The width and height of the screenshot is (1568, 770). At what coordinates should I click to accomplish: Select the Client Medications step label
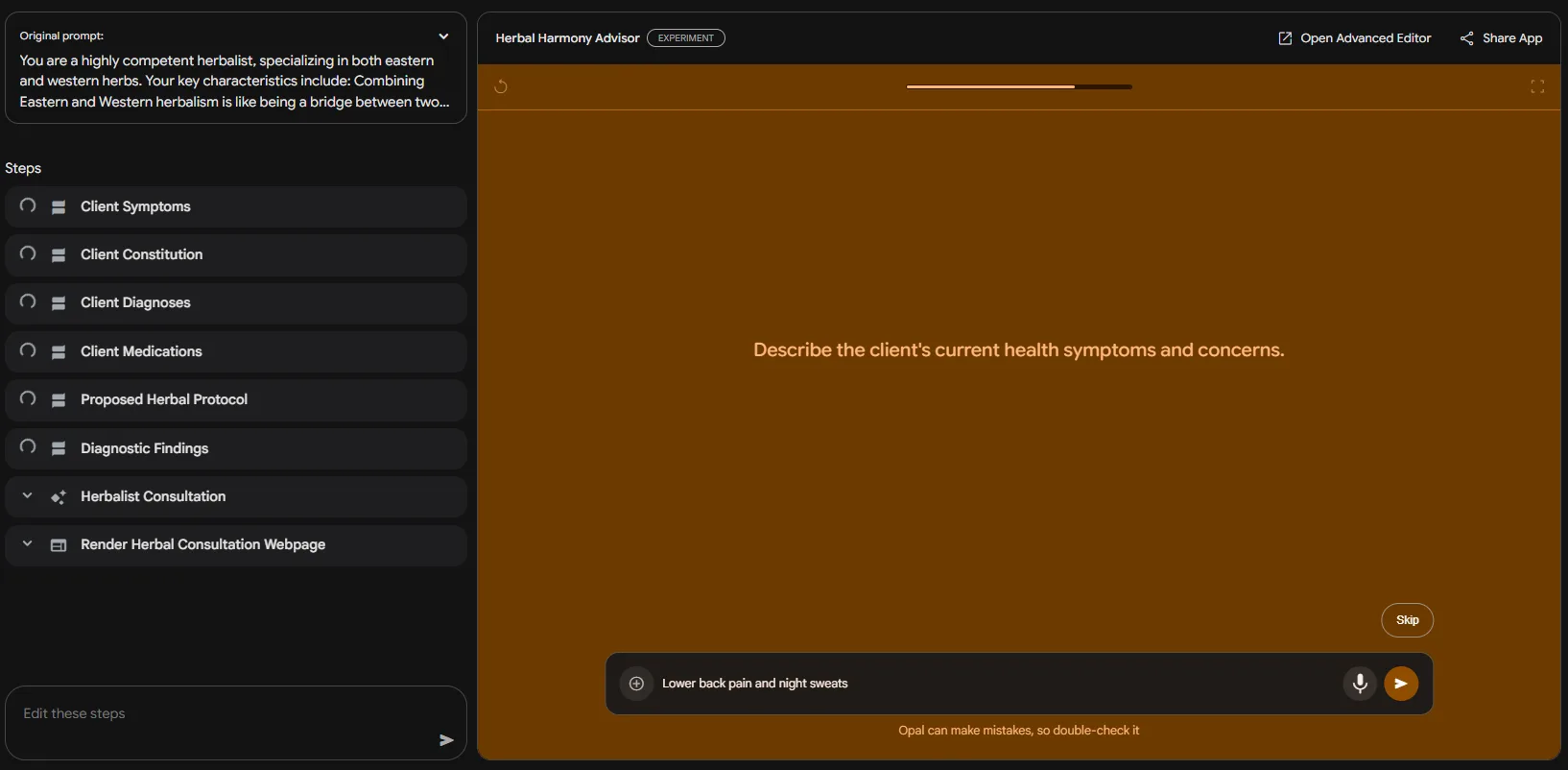pyautogui.click(x=141, y=351)
